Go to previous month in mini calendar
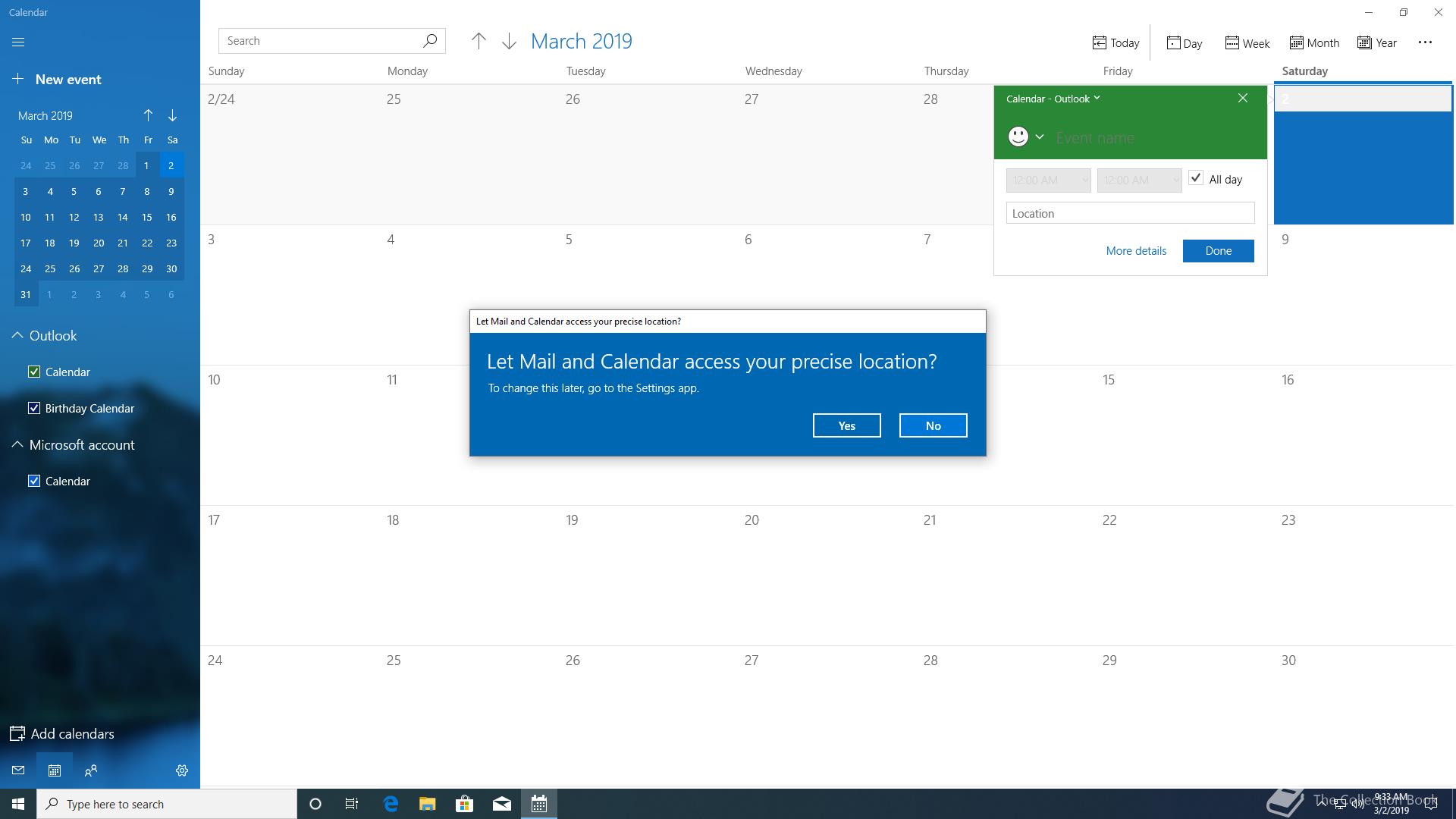The image size is (1456, 819). pos(148,115)
